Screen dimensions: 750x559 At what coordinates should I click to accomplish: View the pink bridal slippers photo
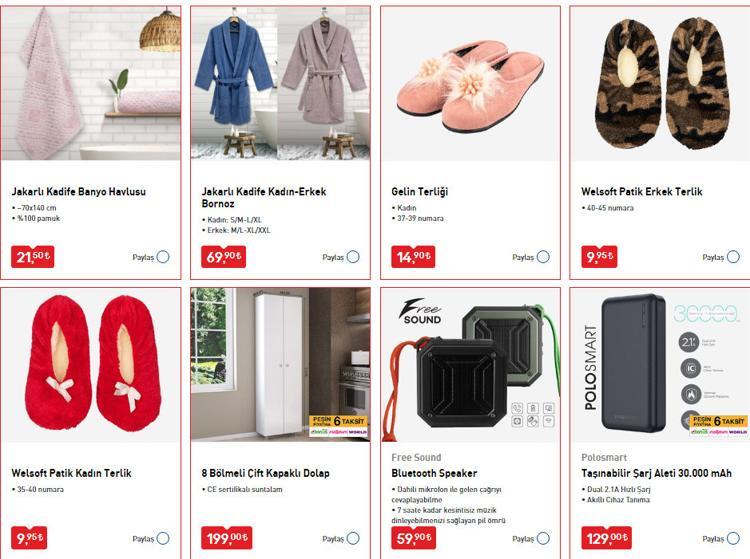click(470, 83)
